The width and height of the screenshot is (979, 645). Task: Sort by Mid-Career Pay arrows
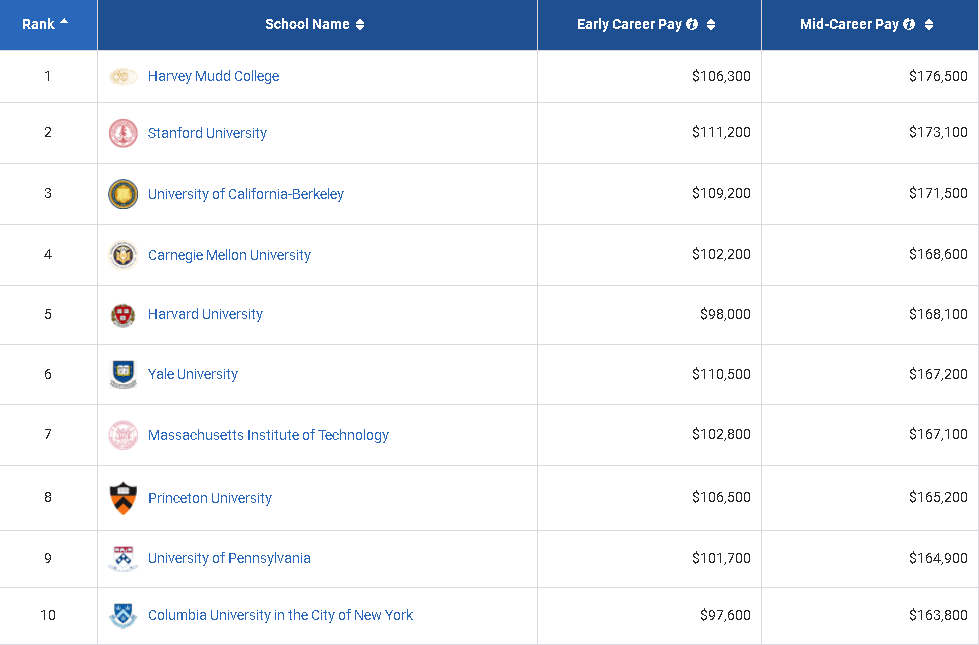pyautogui.click(x=929, y=24)
